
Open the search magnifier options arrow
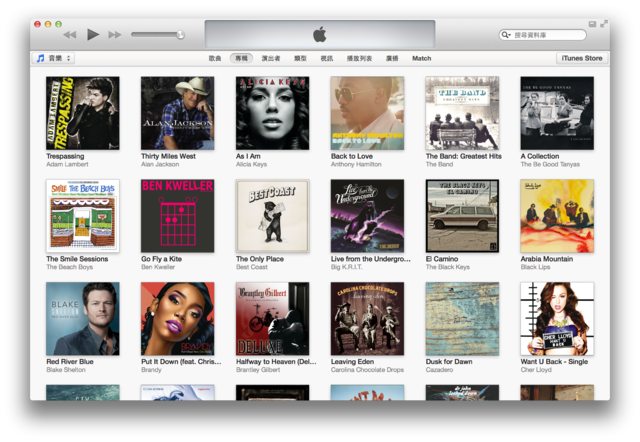coord(506,35)
